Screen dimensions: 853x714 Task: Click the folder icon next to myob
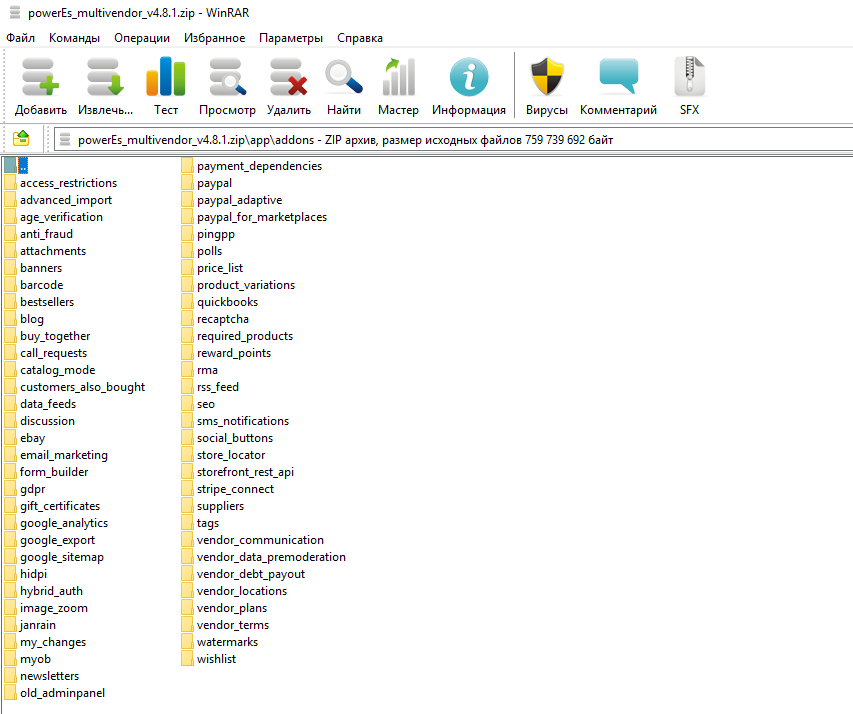click(x=10, y=658)
